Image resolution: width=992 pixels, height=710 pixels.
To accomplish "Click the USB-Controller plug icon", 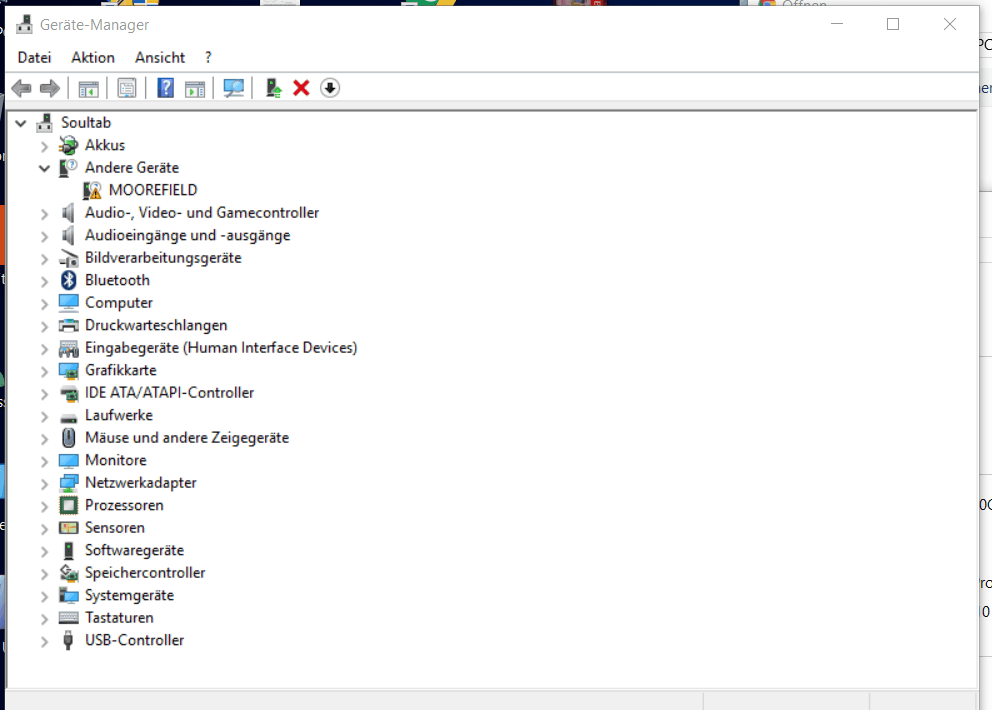I will (68, 640).
